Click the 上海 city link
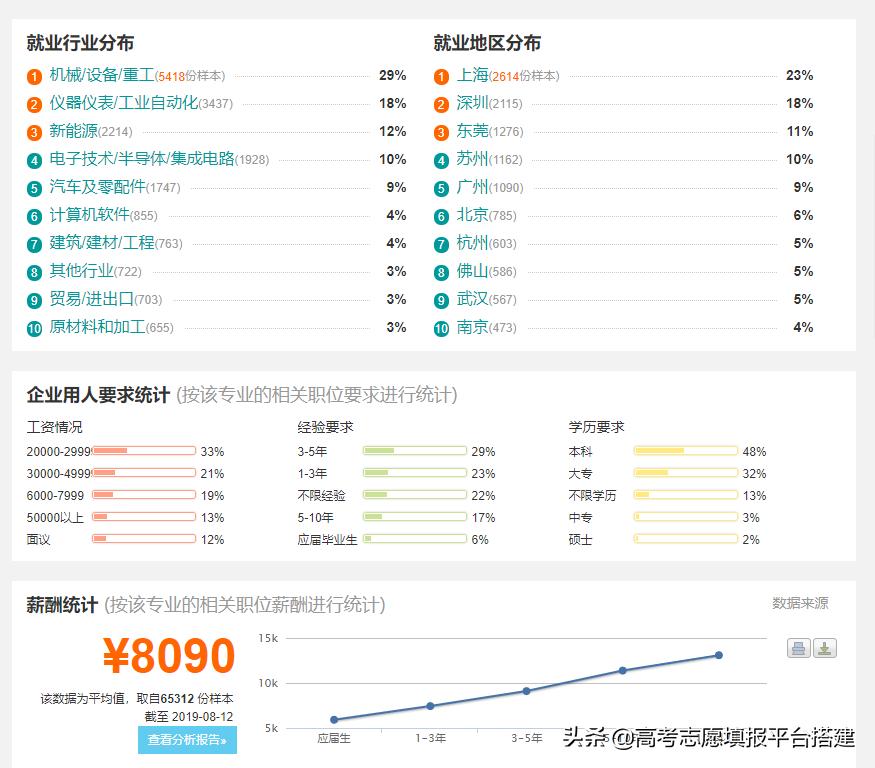The image size is (875, 768). click(475, 75)
